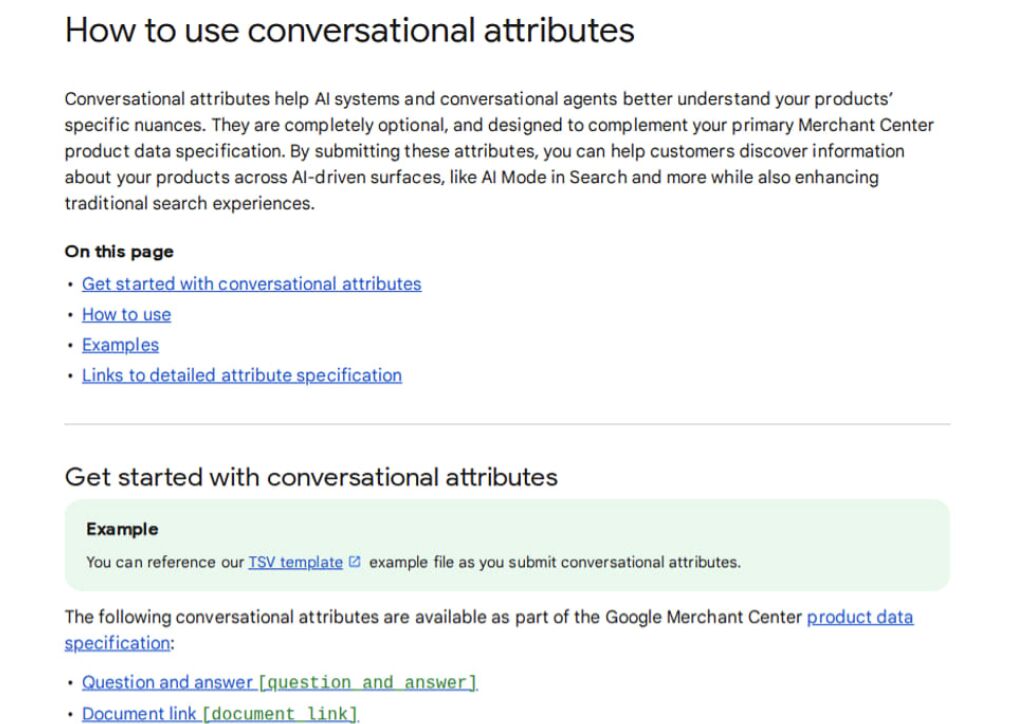Viewport: 1036px width, 724px height.
Task: Click the 'Get started with conversational attributes' section heading
Action: (x=311, y=477)
